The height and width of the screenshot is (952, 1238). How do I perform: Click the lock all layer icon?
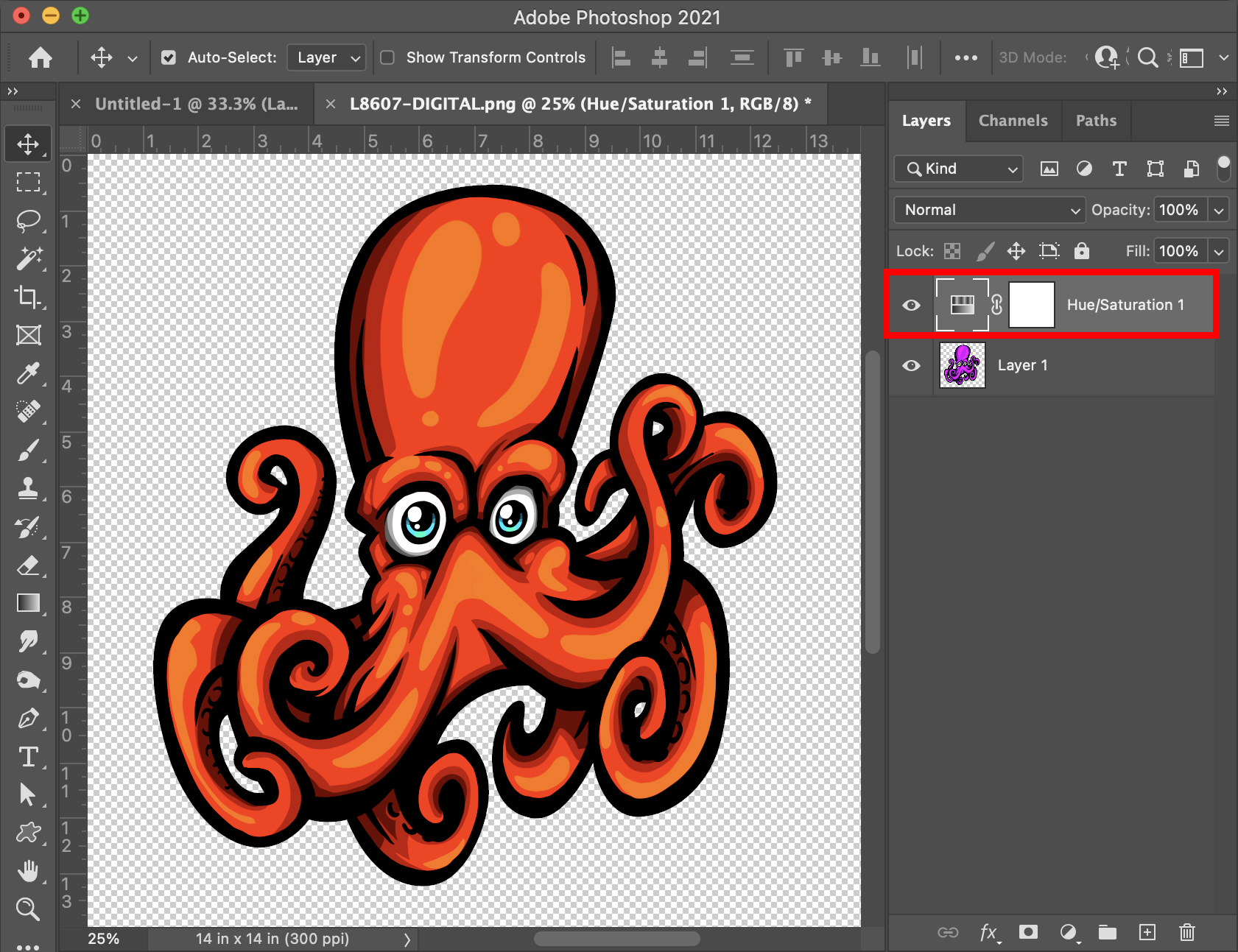pyautogui.click(x=1081, y=251)
